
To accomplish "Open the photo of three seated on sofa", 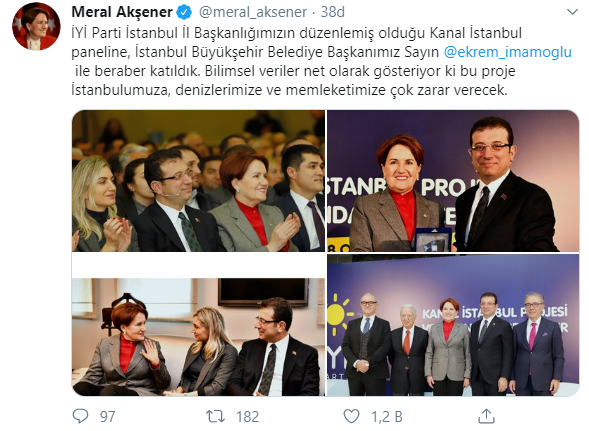I will point(198,337).
